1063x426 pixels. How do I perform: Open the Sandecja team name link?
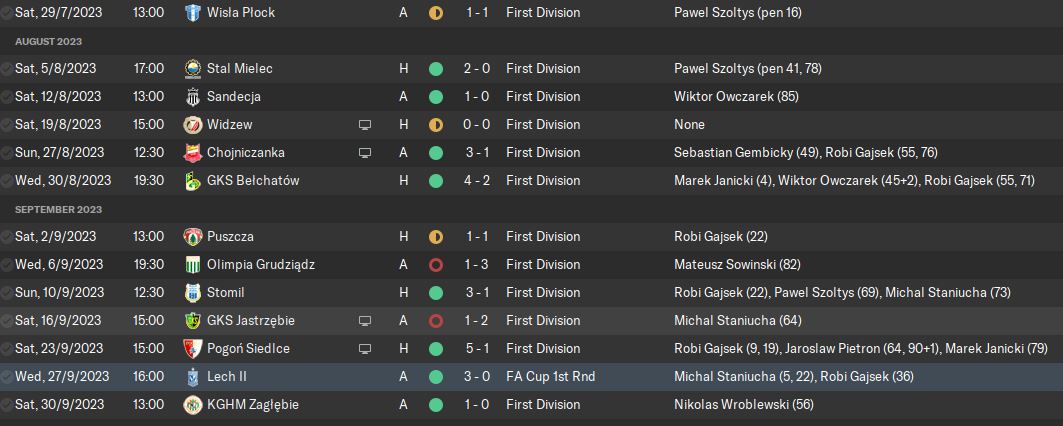234,97
